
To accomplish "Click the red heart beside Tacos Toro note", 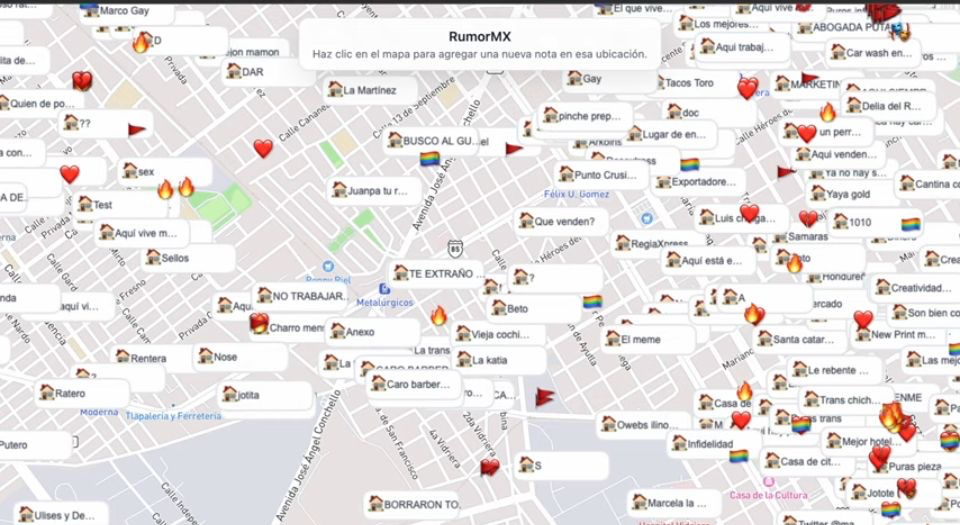I will 748,89.
